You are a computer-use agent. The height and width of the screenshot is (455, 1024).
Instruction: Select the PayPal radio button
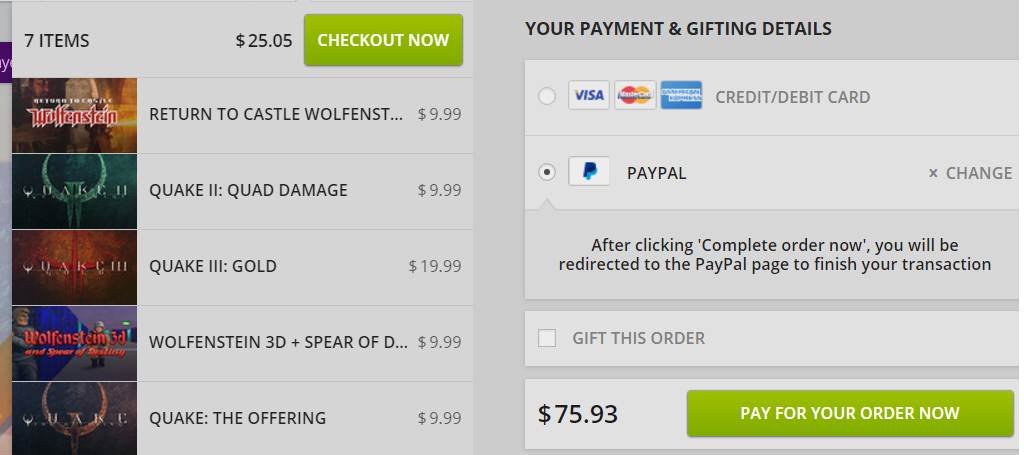click(x=547, y=172)
